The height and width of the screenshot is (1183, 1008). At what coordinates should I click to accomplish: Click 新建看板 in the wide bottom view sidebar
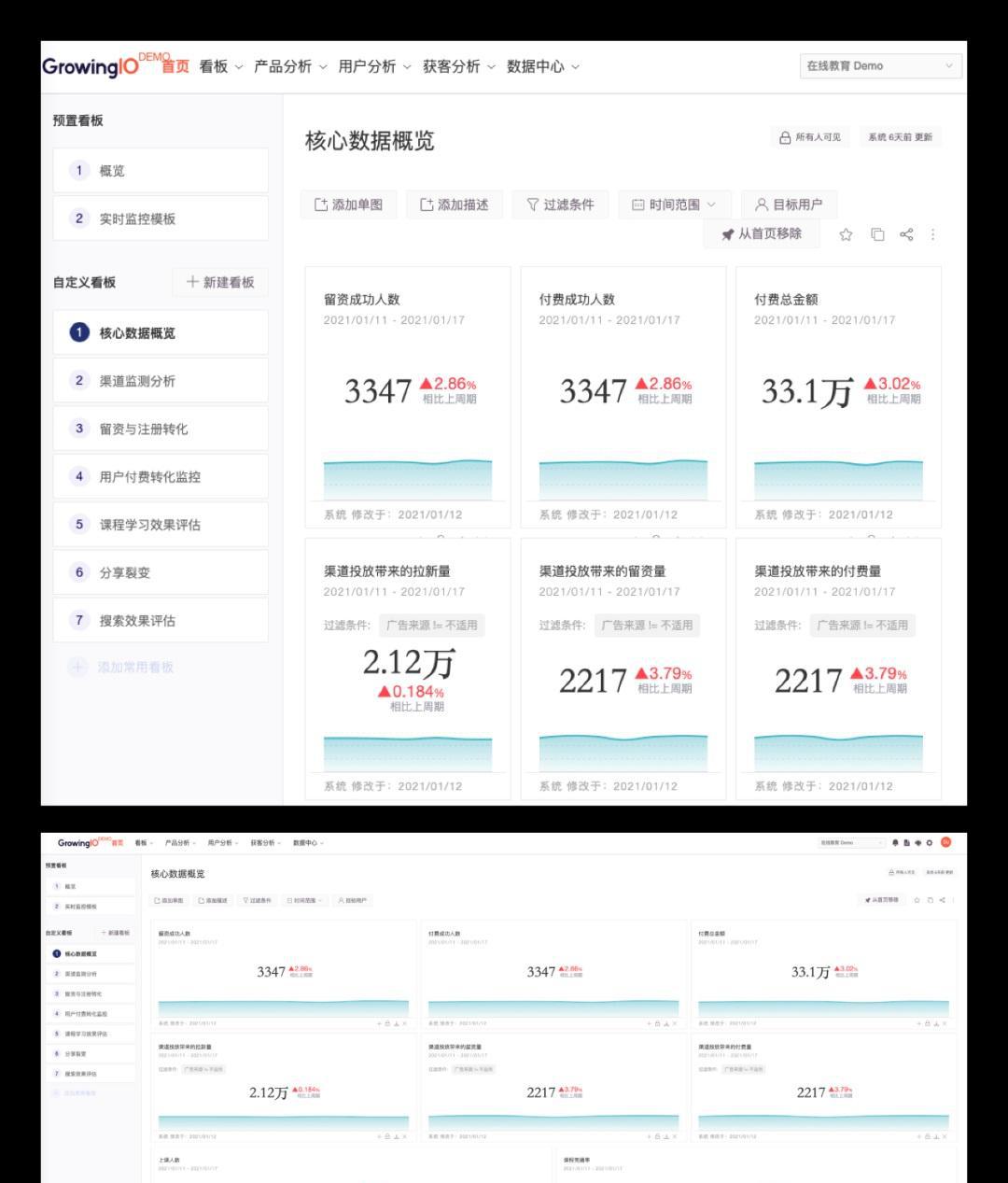[117, 933]
